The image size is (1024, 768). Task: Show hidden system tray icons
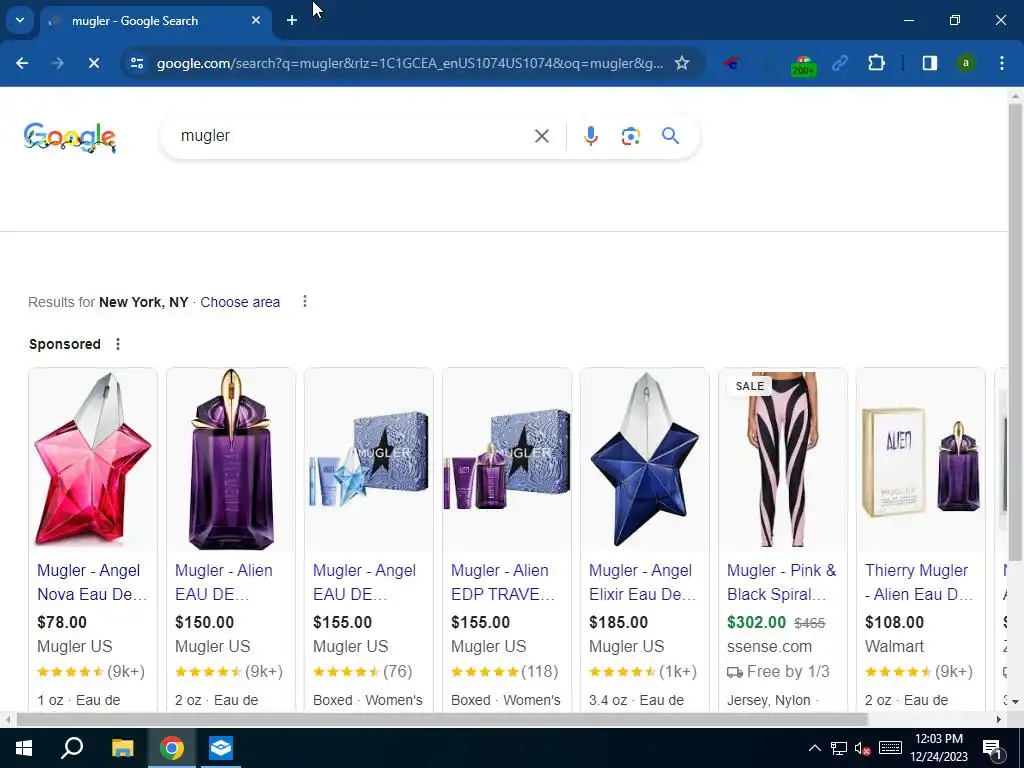[x=814, y=748]
